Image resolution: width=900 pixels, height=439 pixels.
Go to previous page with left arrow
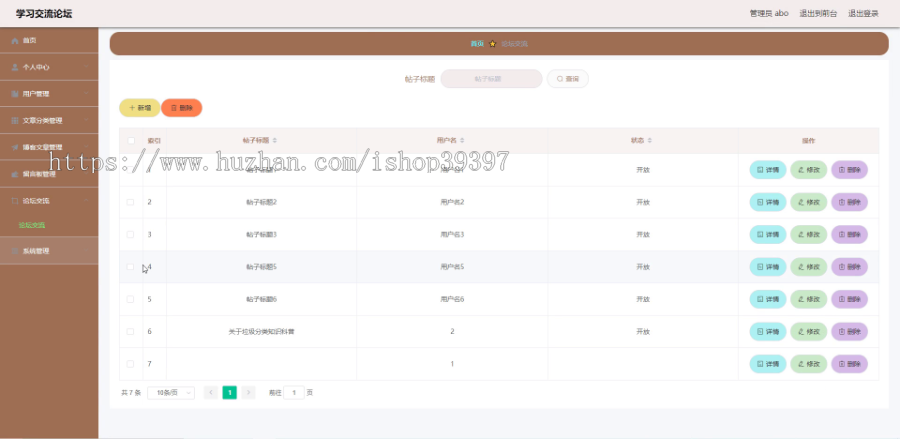pos(211,393)
